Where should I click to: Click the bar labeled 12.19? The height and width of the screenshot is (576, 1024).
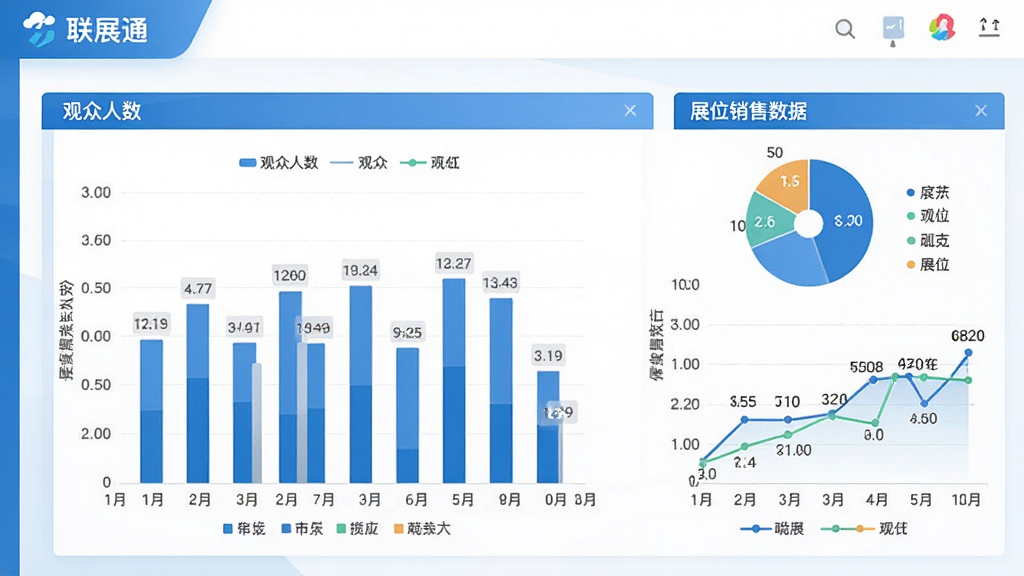coord(152,411)
